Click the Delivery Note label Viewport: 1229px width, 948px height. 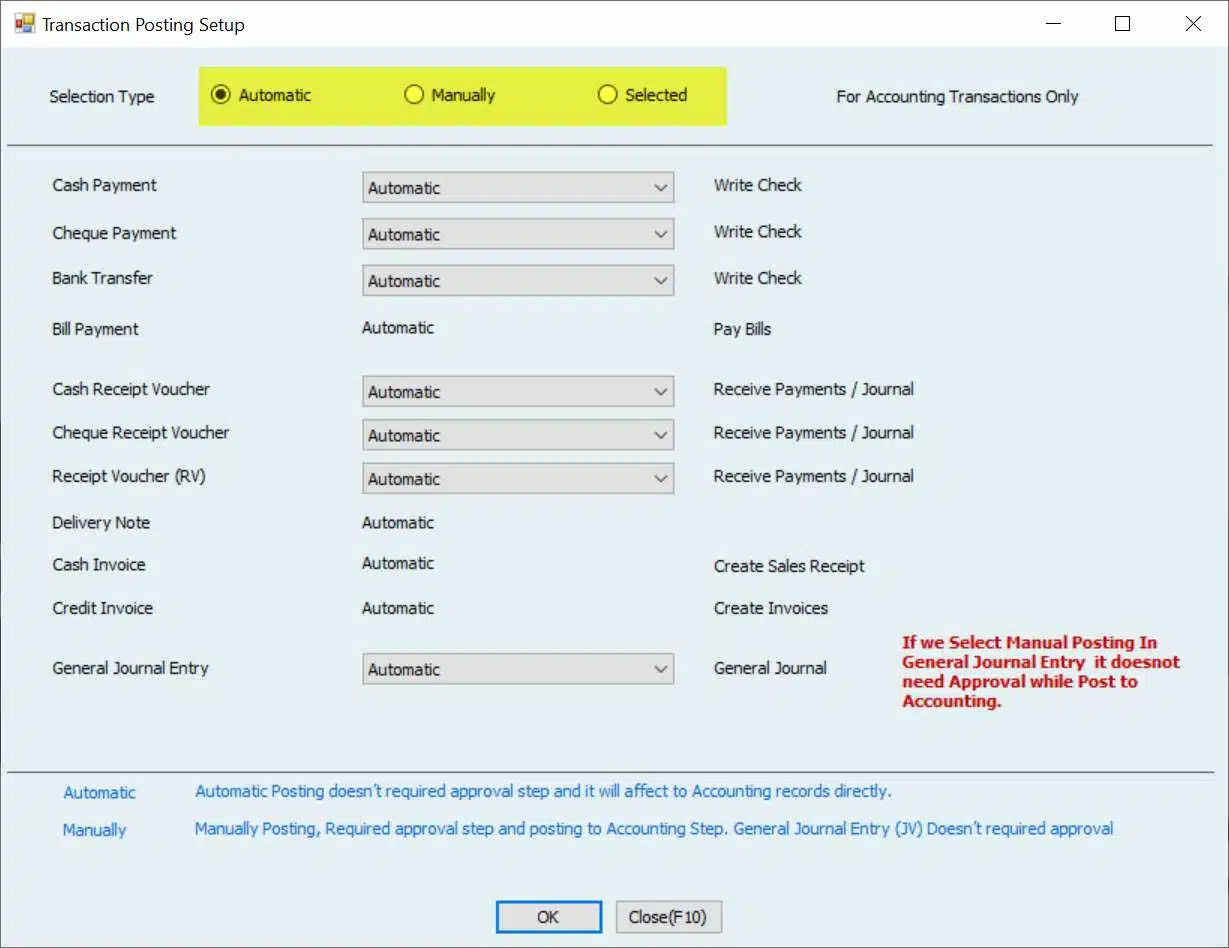click(x=101, y=523)
